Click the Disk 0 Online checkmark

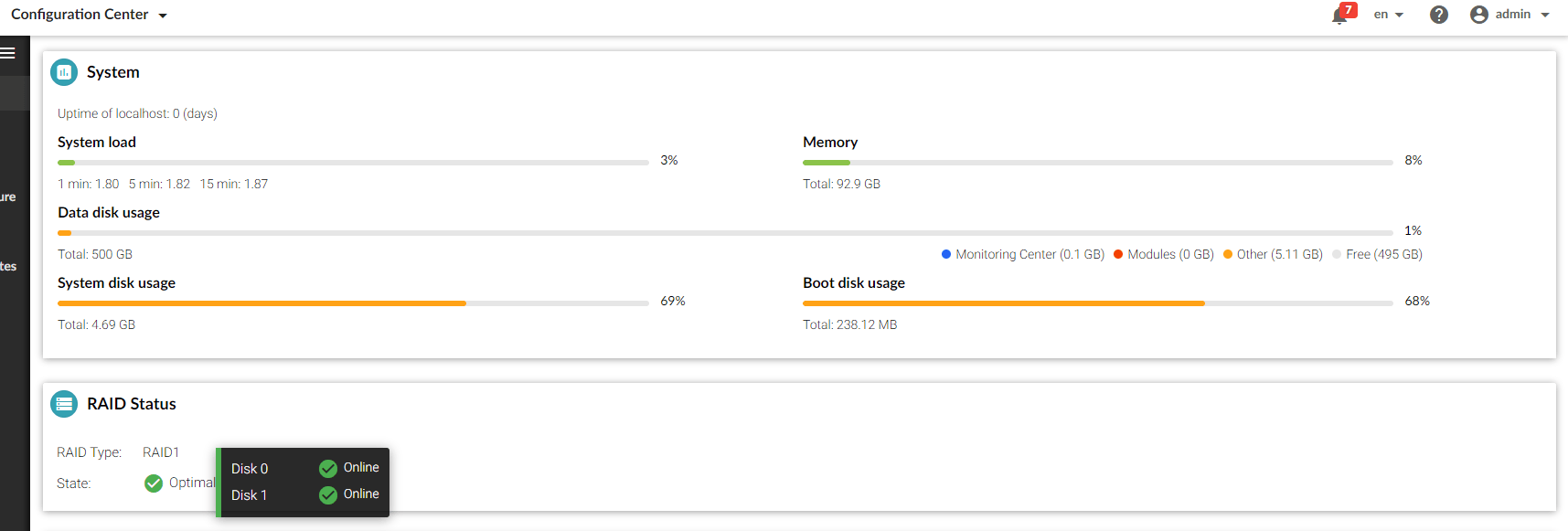click(x=328, y=468)
